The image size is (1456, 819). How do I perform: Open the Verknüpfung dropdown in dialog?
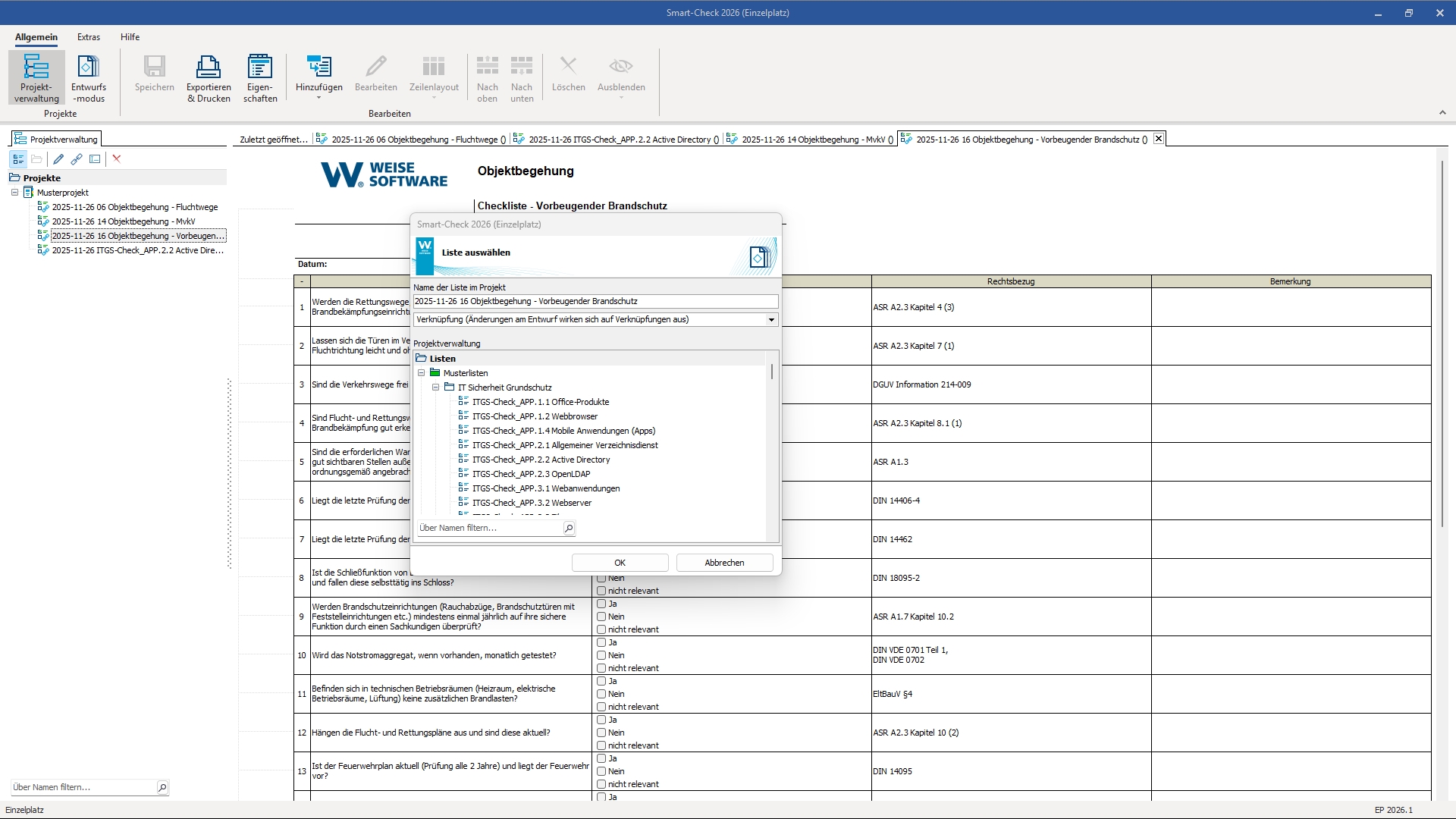pos(771,320)
